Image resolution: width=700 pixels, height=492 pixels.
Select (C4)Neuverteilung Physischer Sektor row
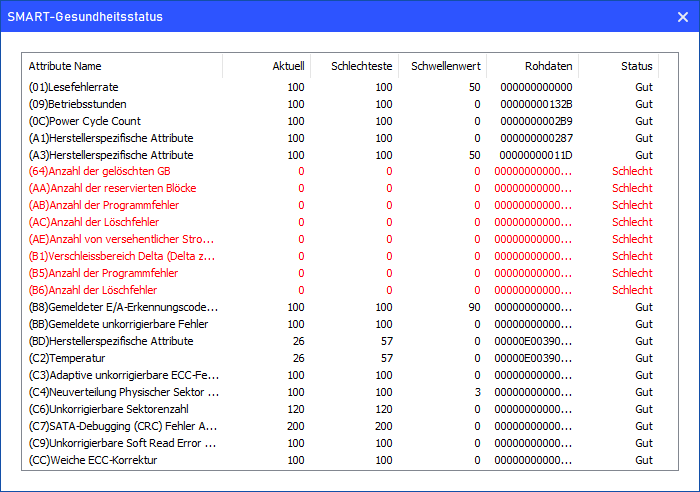[341, 392]
